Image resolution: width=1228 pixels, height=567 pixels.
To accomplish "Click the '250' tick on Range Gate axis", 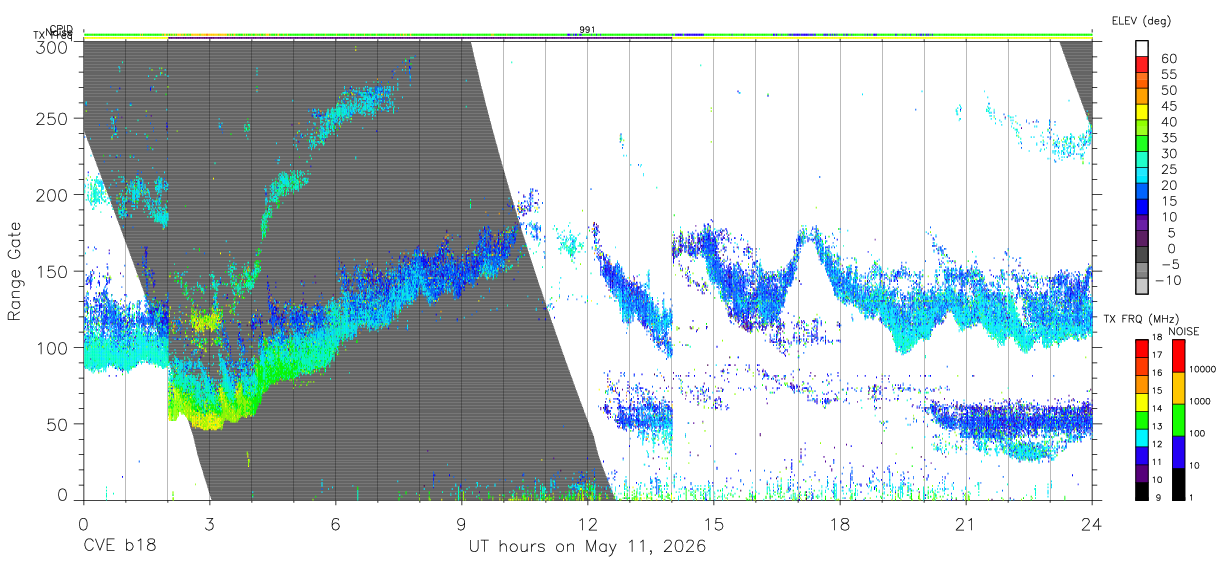I will 53,118.
